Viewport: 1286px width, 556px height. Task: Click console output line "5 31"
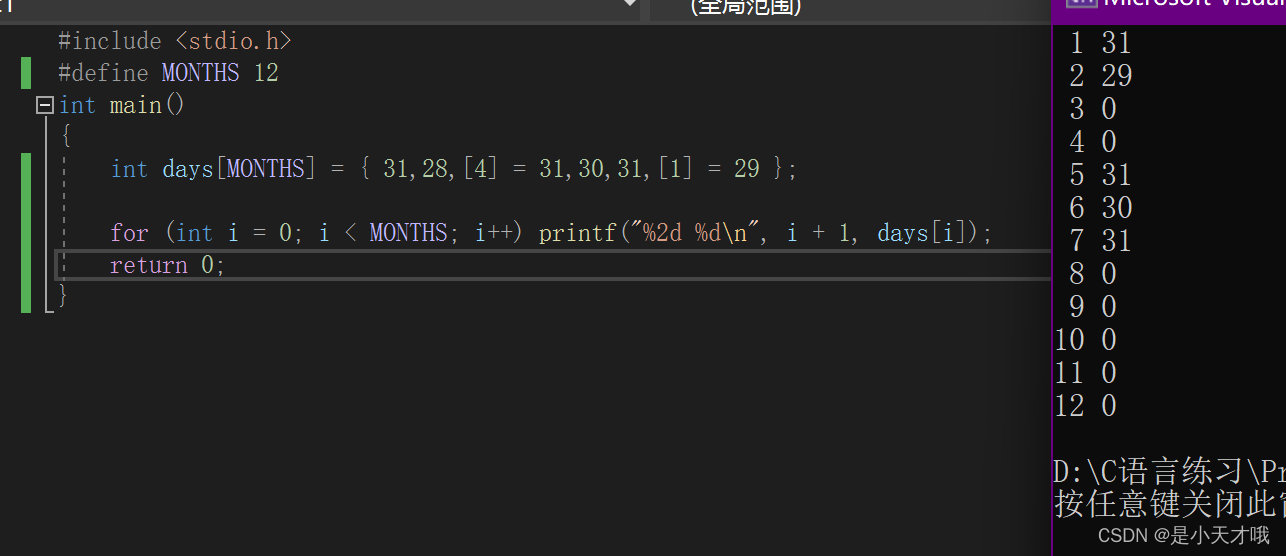point(1100,175)
